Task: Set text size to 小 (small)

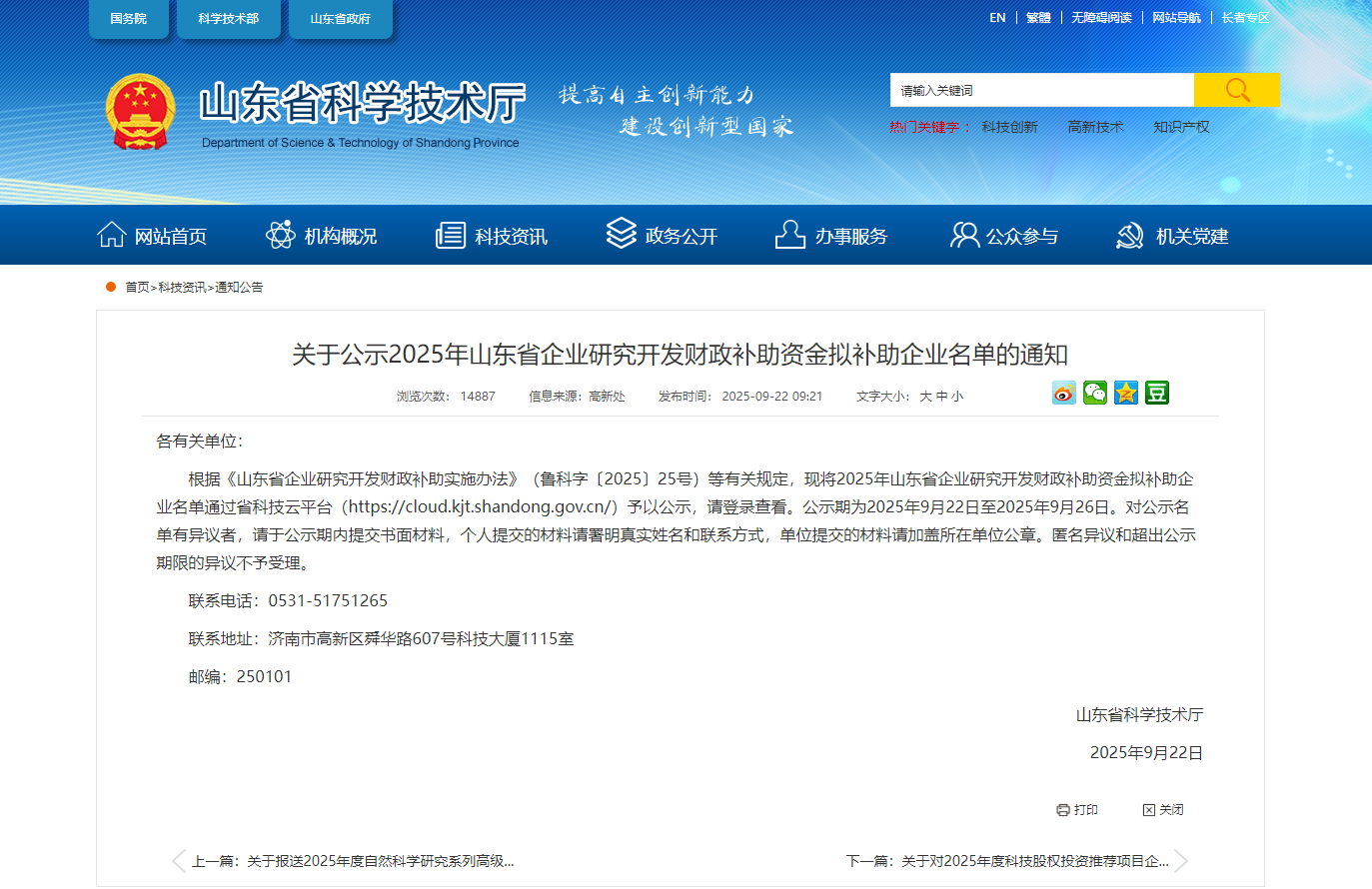Action: click(x=957, y=397)
